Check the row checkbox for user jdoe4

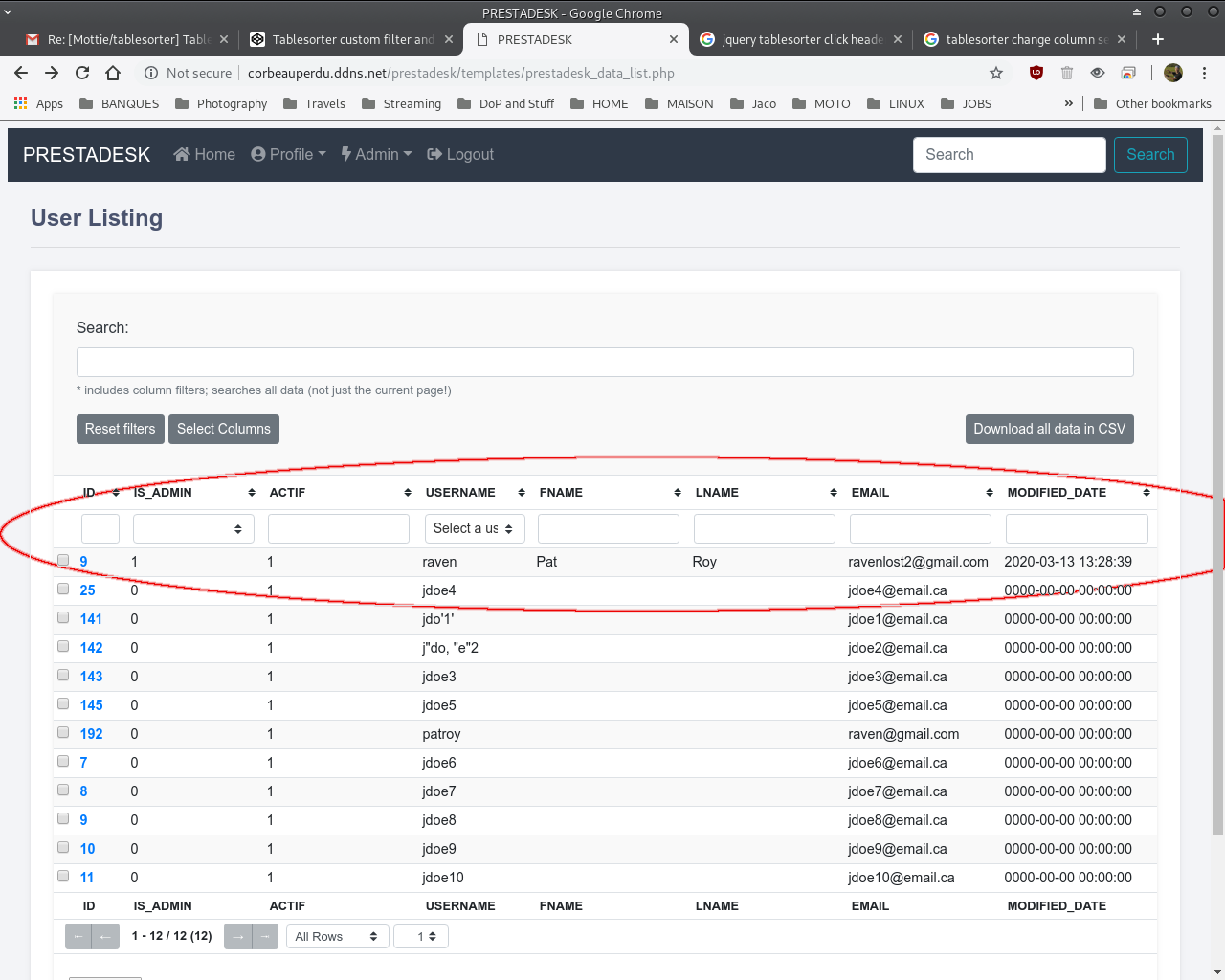(63, 589)
